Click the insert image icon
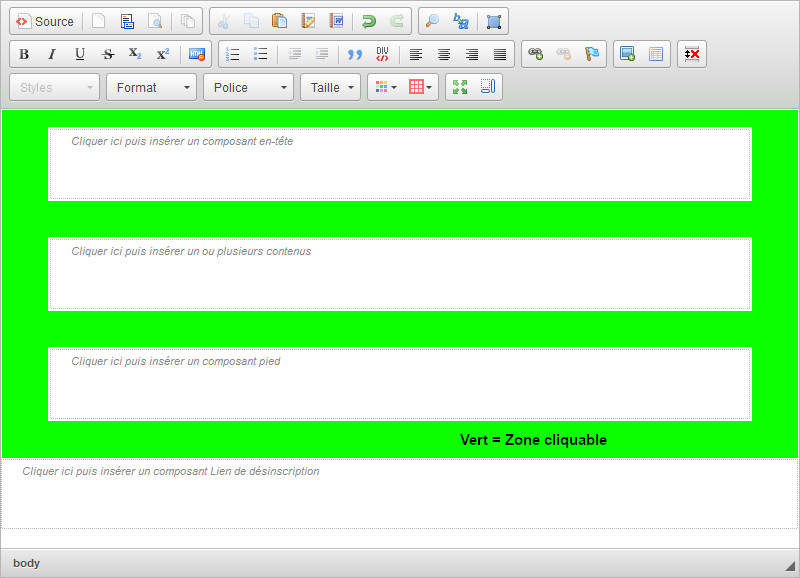Viewport: 800px width, 578px height. click(627, 54)
